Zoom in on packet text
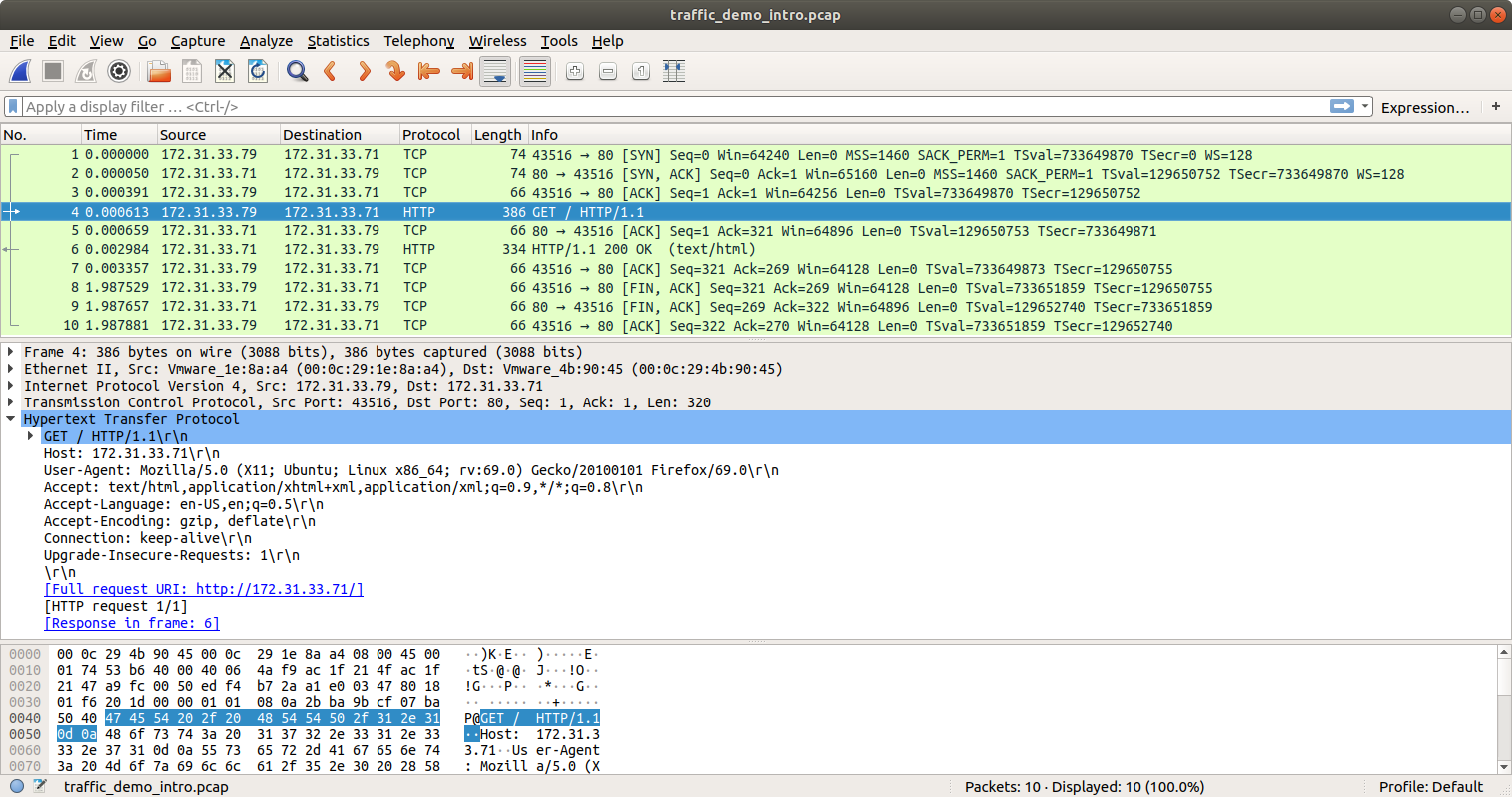The width and height of the screenshot is (1512, 797). coord(575,71)
